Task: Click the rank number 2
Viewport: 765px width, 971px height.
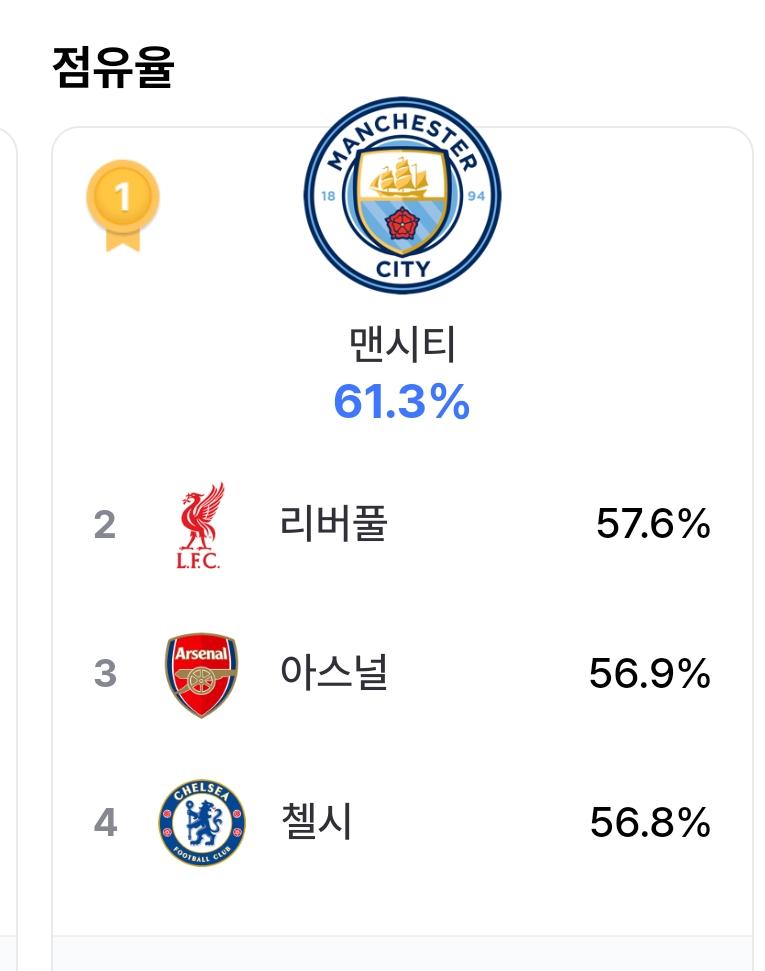Action: coord(105,525)
